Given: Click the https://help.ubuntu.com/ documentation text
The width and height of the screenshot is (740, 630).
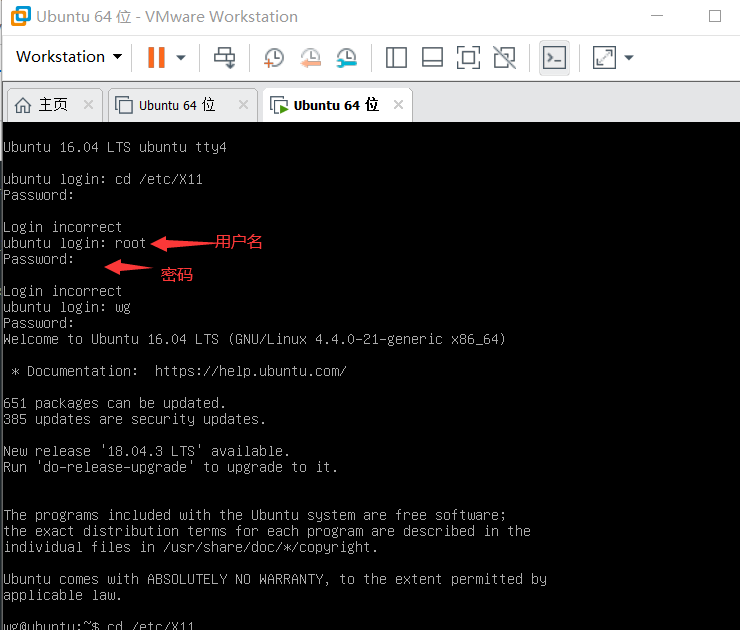Looking at the screenshot, I should pos(251,371).
